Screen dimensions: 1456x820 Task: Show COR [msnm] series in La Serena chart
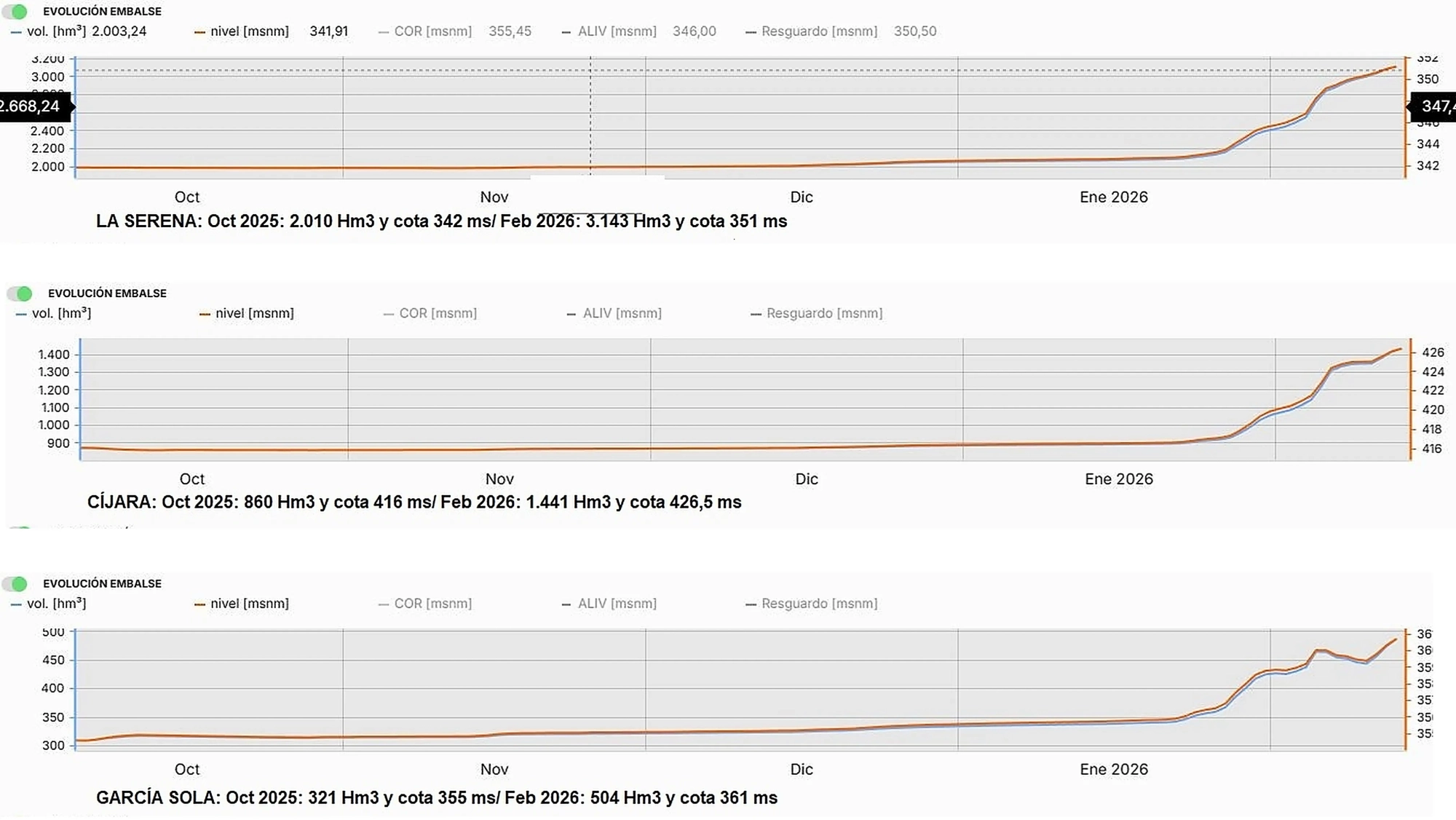click(x=425, y=31)
